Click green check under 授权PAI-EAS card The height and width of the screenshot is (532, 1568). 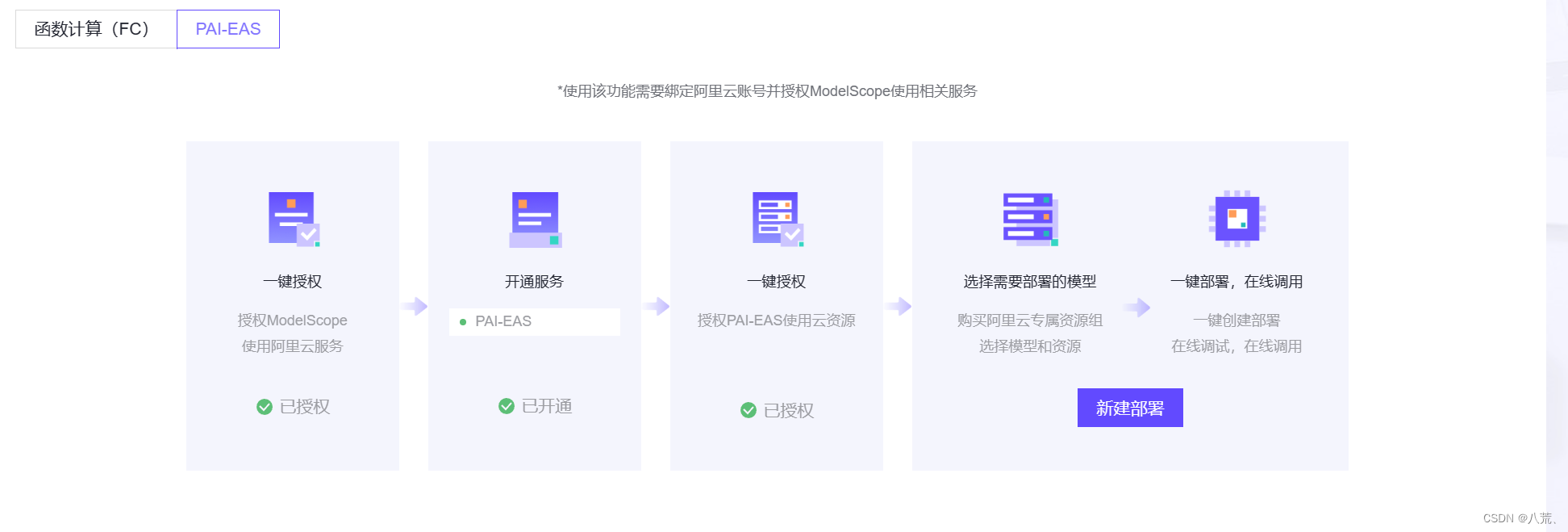[749, 410]
